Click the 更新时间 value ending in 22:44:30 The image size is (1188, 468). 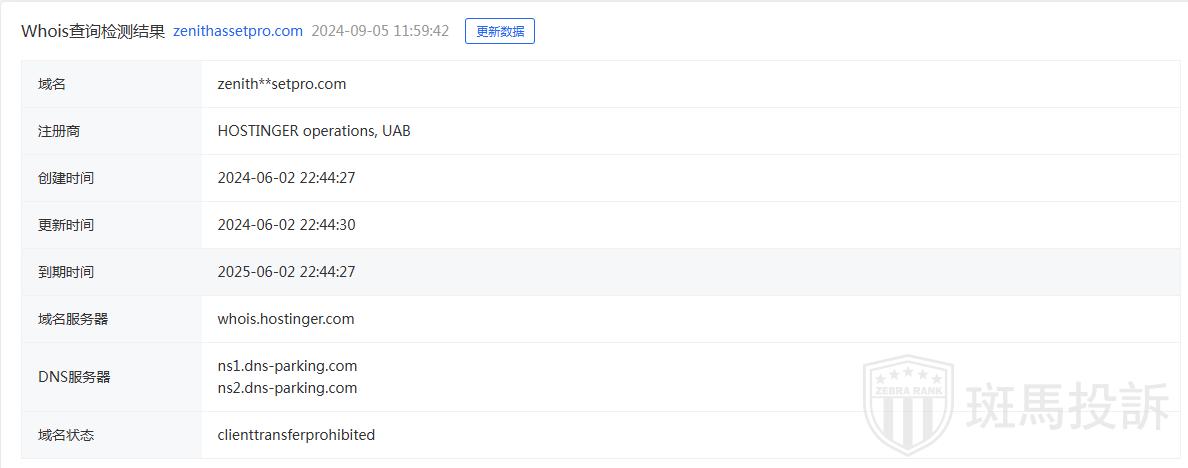click(x=286, y=225)
